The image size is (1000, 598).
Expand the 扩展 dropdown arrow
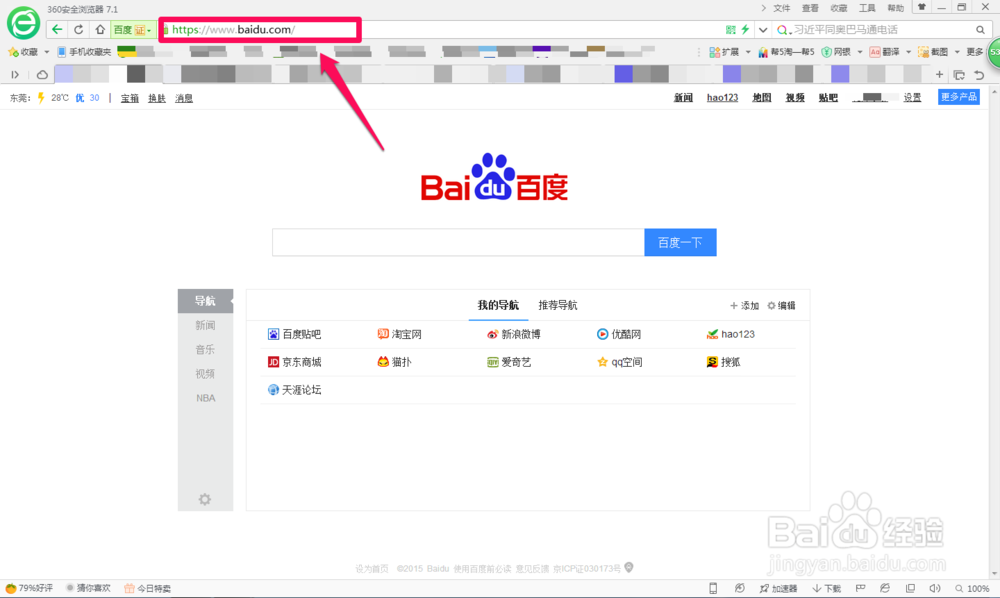click(x=747, y=52)
